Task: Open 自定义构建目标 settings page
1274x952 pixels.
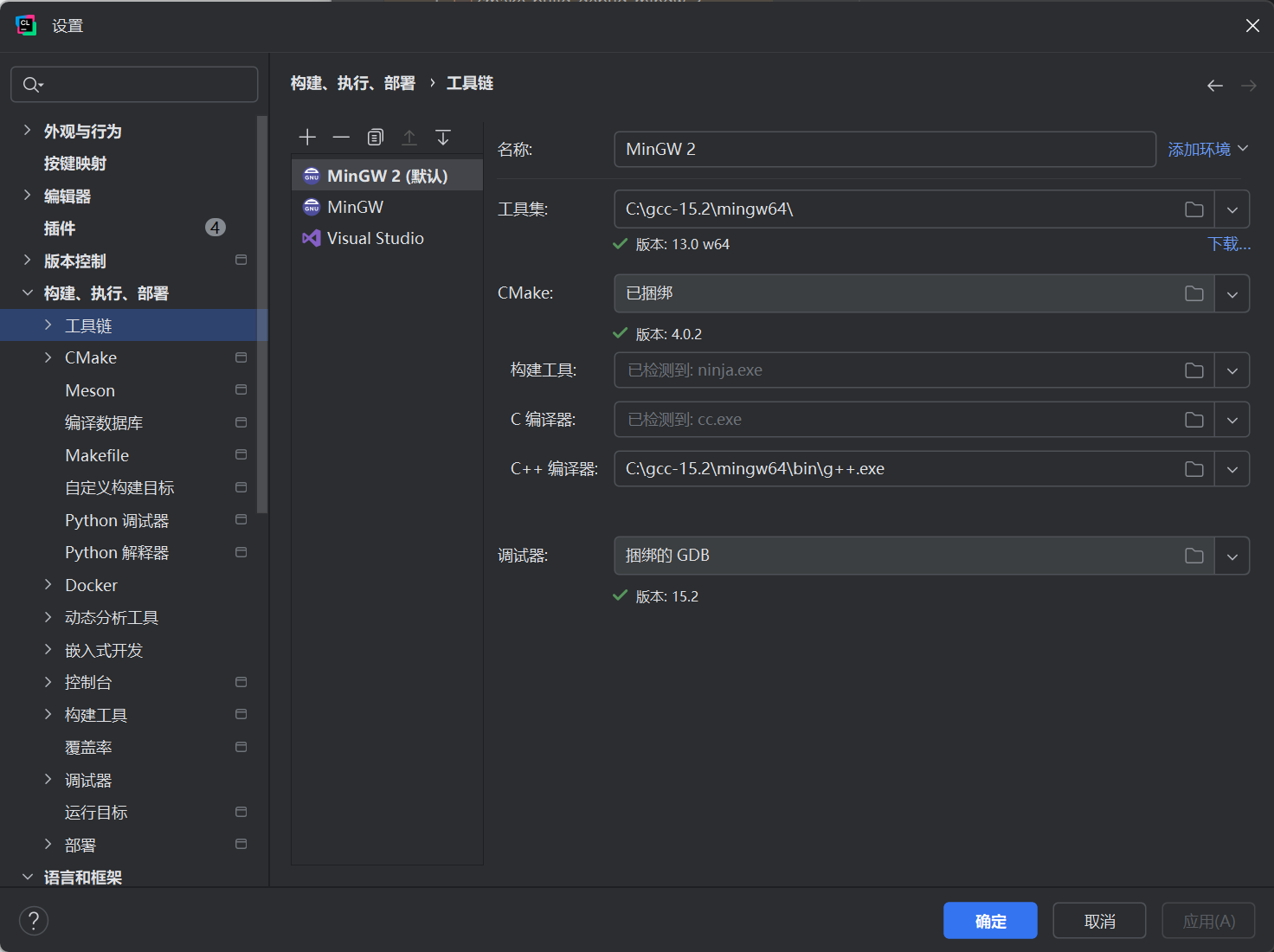Action: tap(119, 488)
